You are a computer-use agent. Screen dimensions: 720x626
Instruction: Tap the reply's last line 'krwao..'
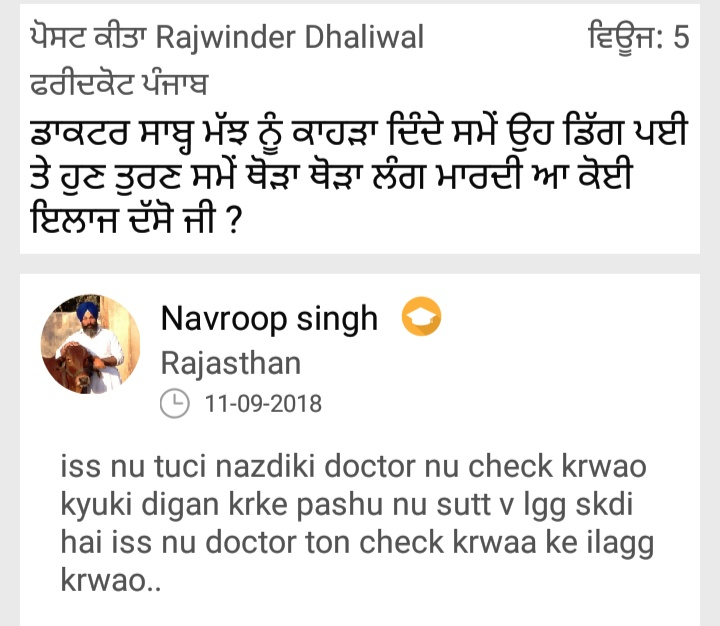111,580
